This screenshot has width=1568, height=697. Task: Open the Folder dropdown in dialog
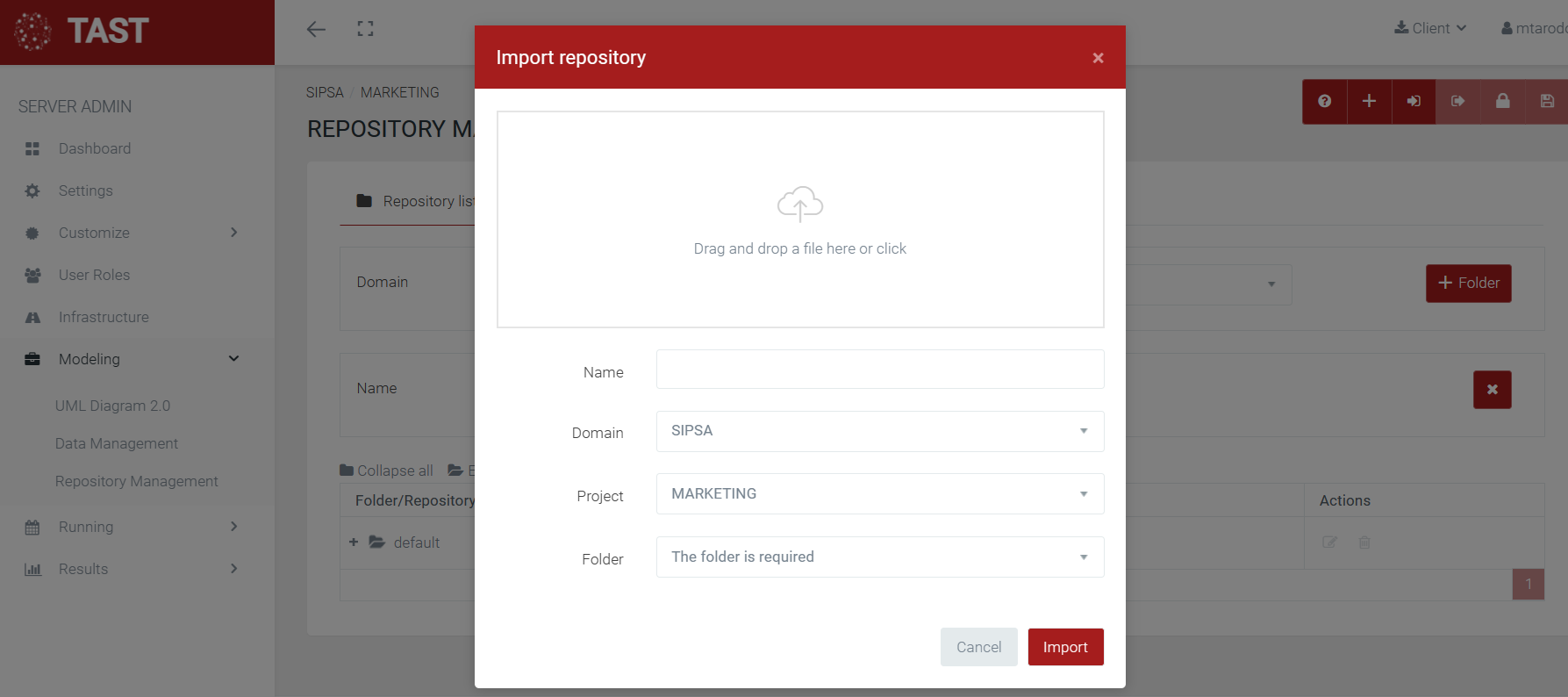point(879,557)
